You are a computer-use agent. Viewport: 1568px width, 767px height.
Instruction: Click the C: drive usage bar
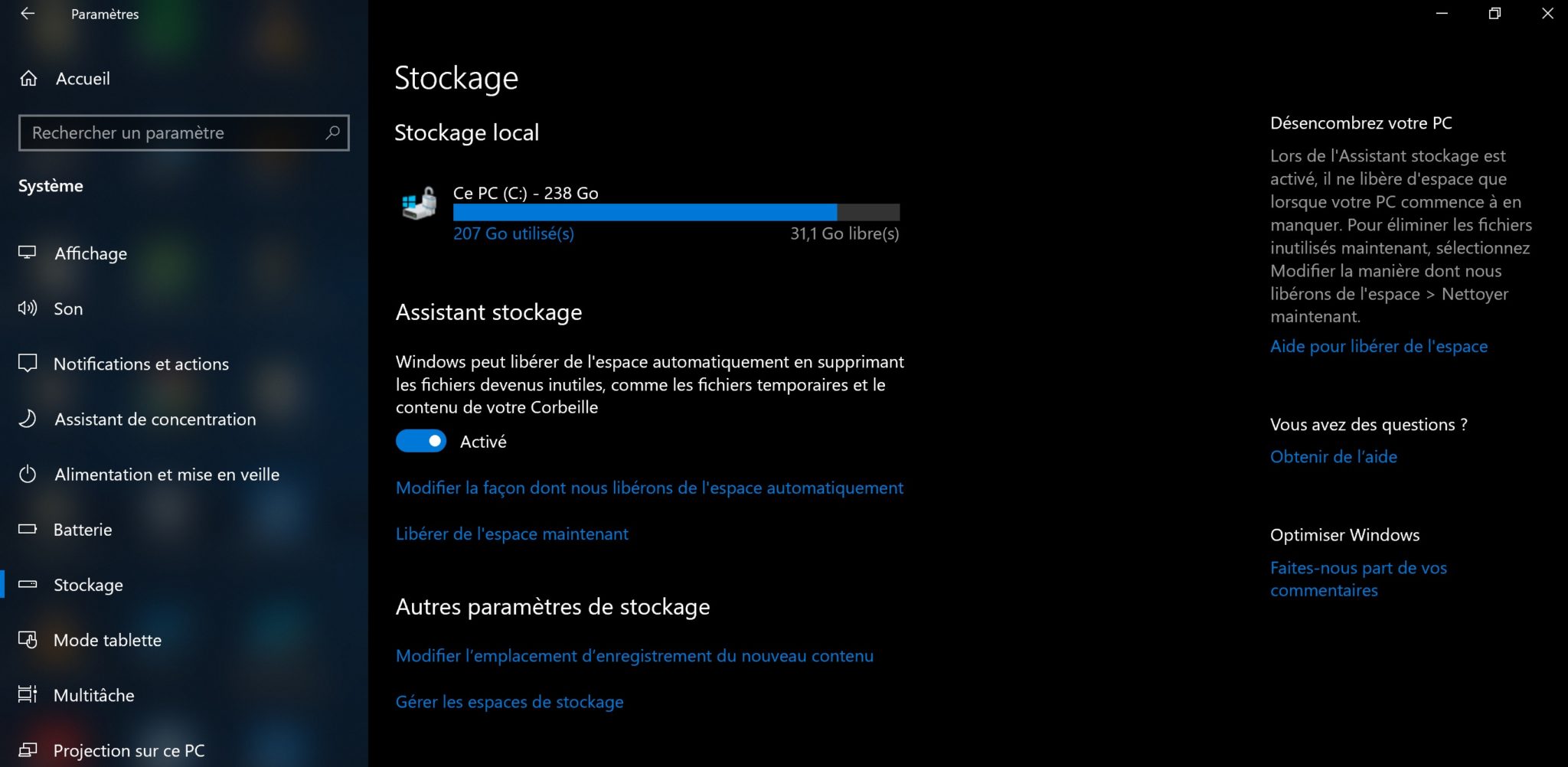tap(675, 213)
